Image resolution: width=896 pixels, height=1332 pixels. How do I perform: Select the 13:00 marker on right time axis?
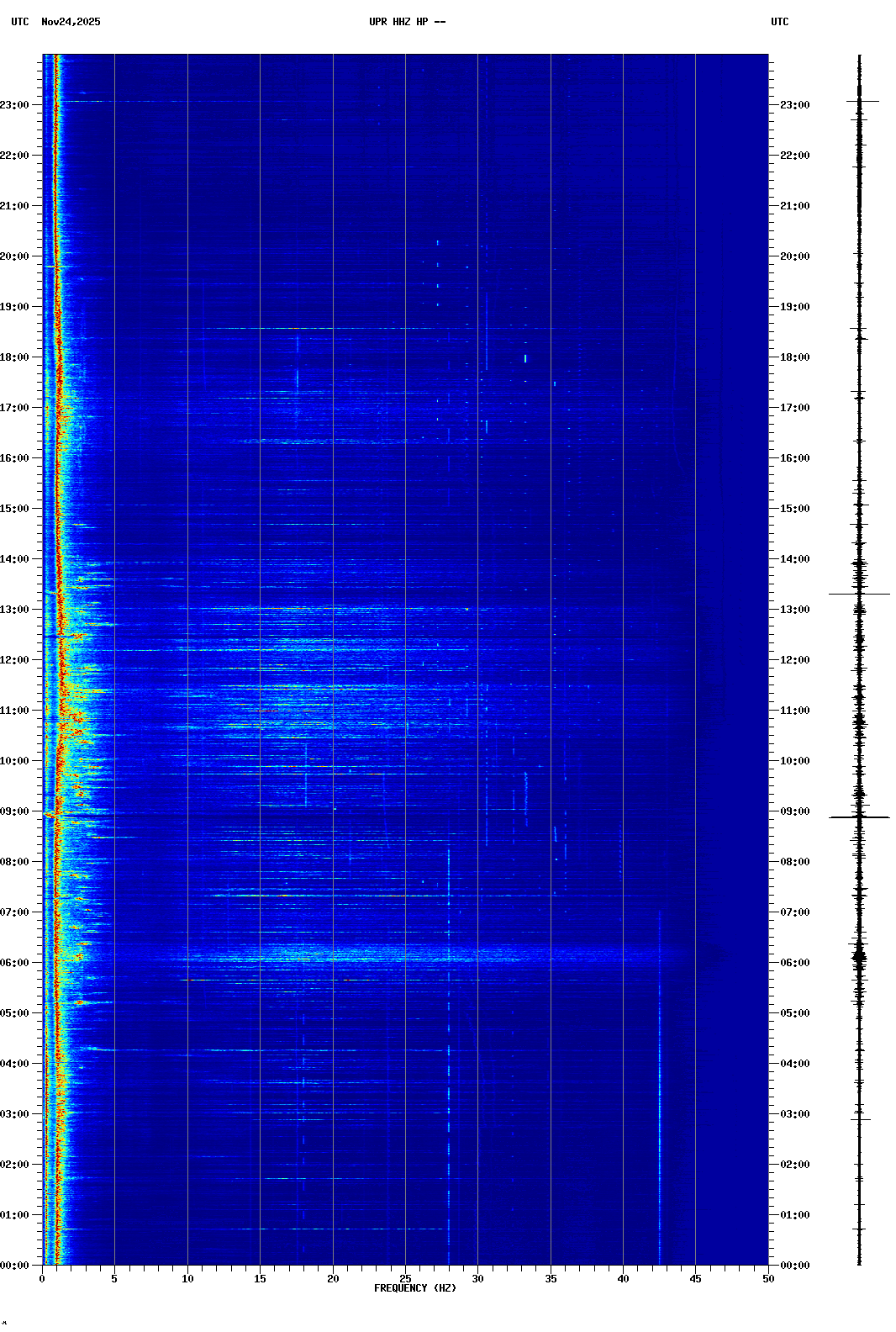(794, 610)
